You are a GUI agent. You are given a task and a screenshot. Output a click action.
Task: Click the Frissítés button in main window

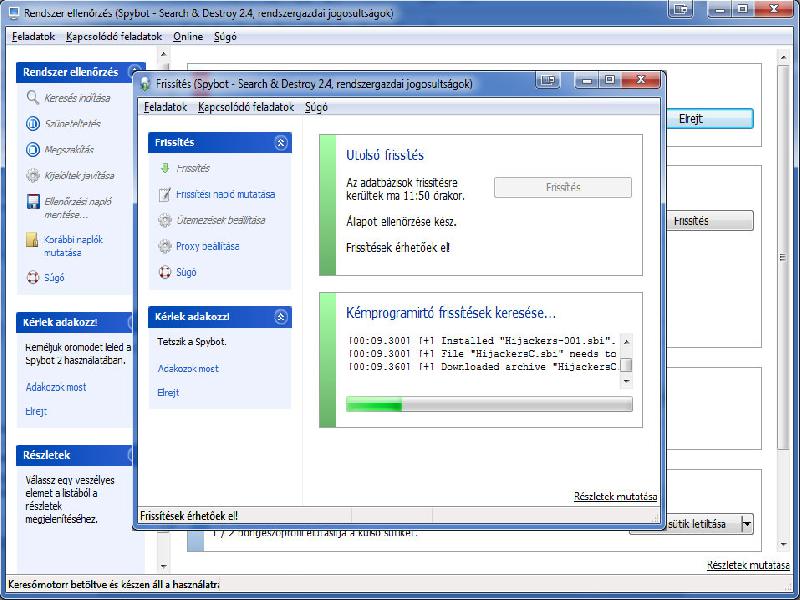(x=710, y=221)
